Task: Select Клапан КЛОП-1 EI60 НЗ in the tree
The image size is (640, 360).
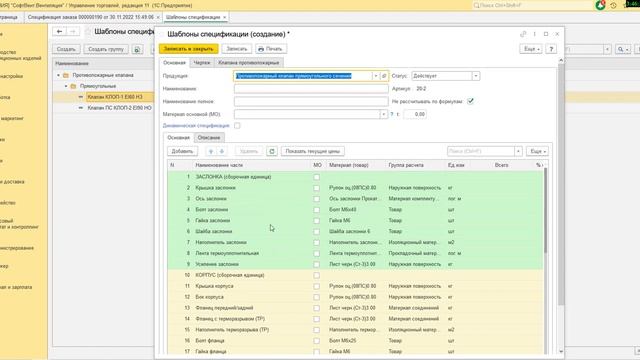Action: (x=115, y=97)
